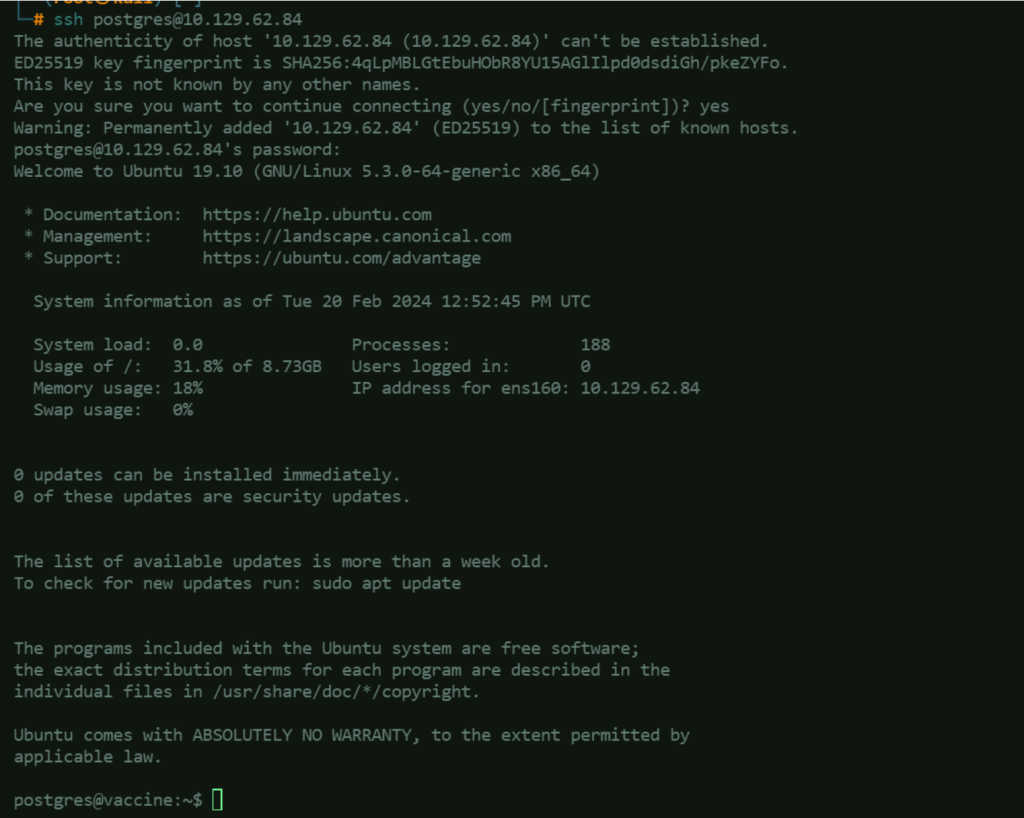This screenshot has height=818, width=1024.
Task: Open the https://landscape.canonical.com management link
Action: click(x=356, y=236)
